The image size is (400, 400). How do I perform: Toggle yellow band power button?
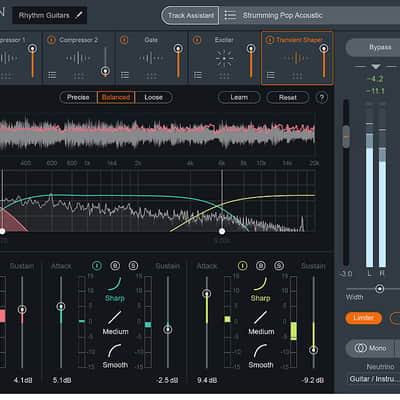point(243,266)
